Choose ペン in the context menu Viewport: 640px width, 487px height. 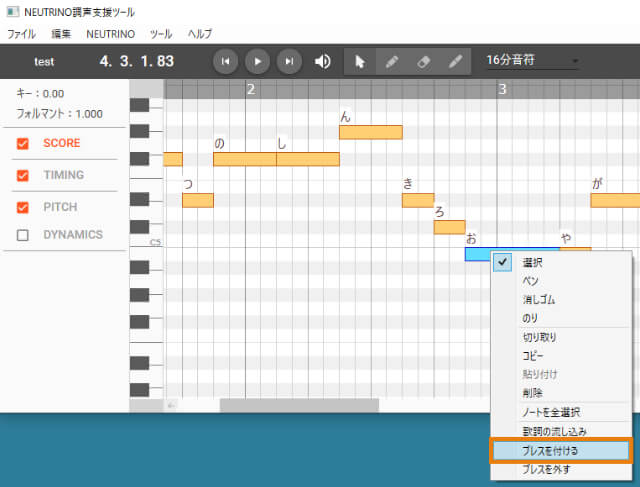(x=561, y=281)
